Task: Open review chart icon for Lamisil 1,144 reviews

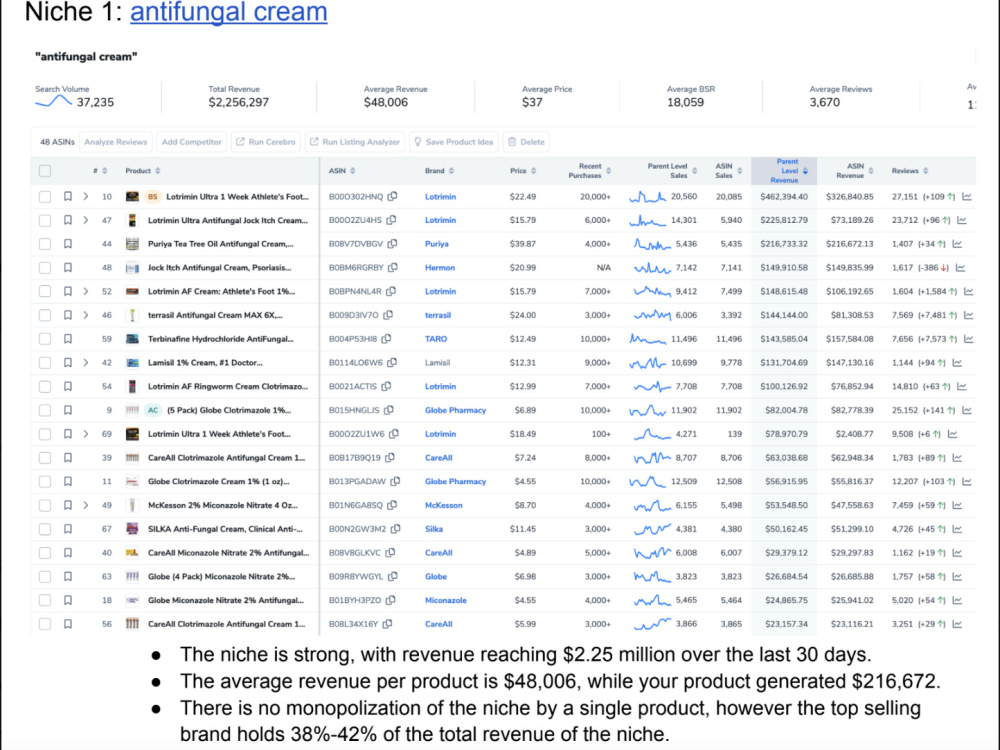Action: (957, 362)
